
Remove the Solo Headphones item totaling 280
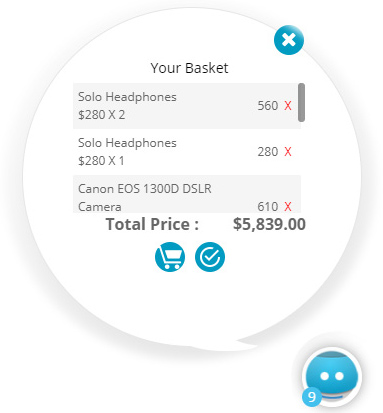point(288,152)
